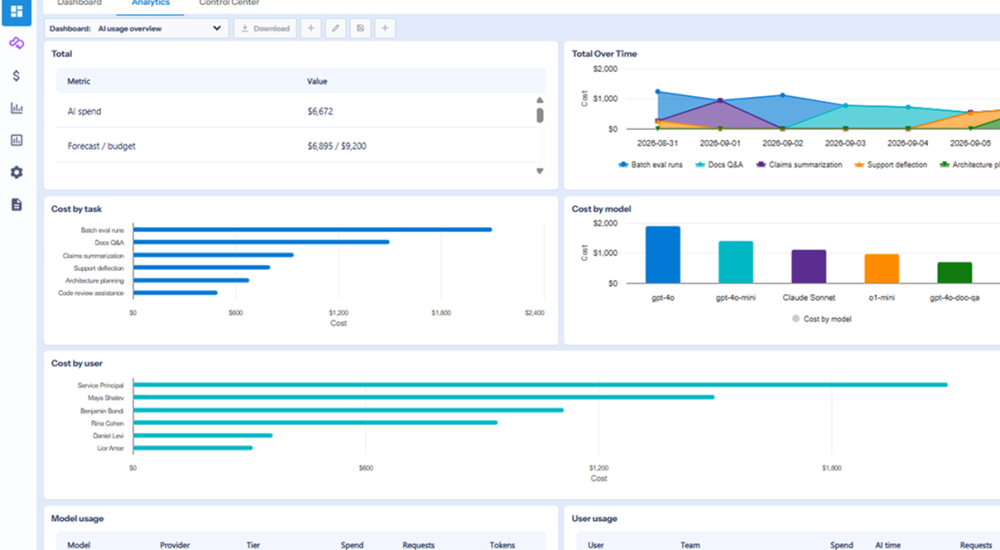Click the Maya Shalev user bar

click(x=424, y=398)
